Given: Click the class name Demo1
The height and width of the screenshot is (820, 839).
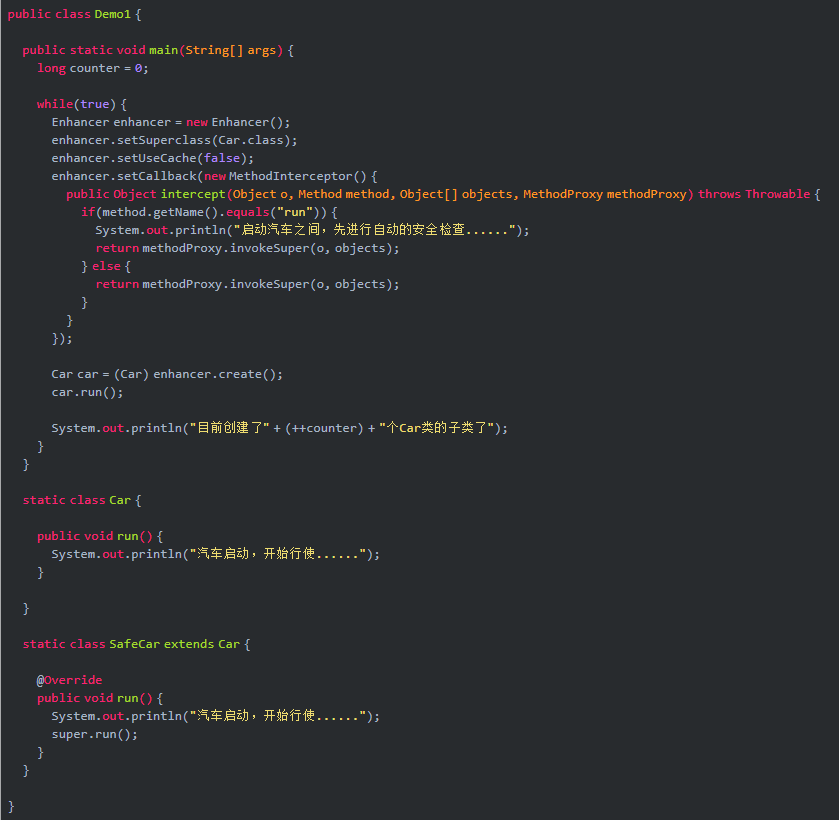Looking at the screenshot, I should point(112,14).
